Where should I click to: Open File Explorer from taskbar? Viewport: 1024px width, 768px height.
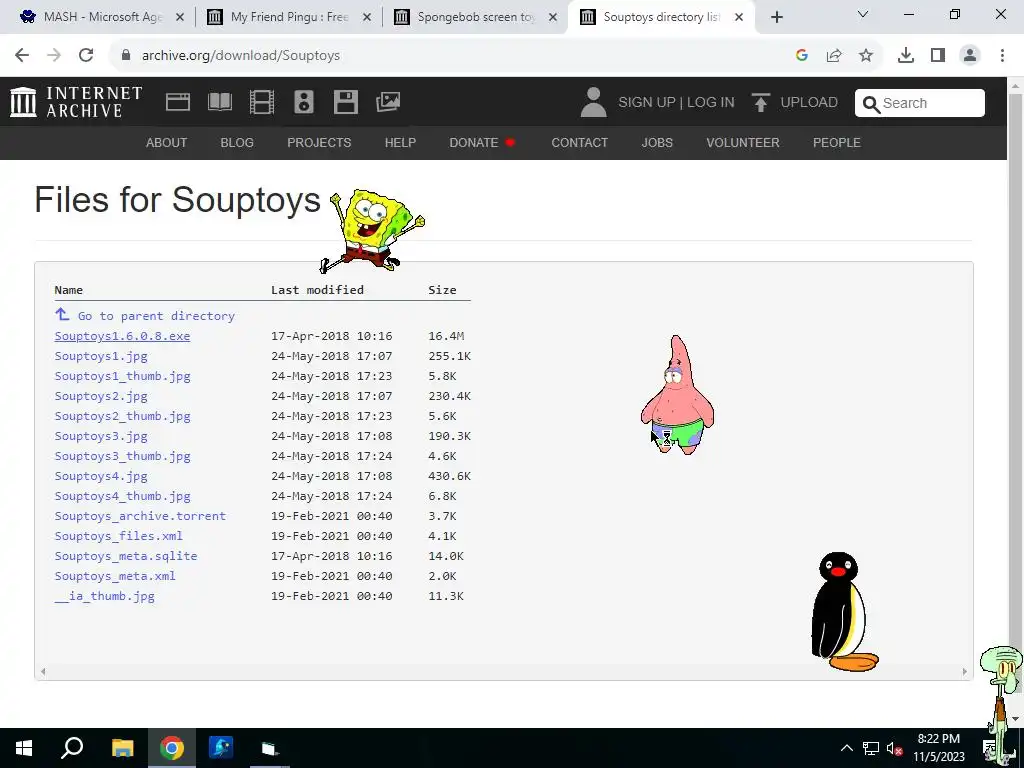[122, 748]
